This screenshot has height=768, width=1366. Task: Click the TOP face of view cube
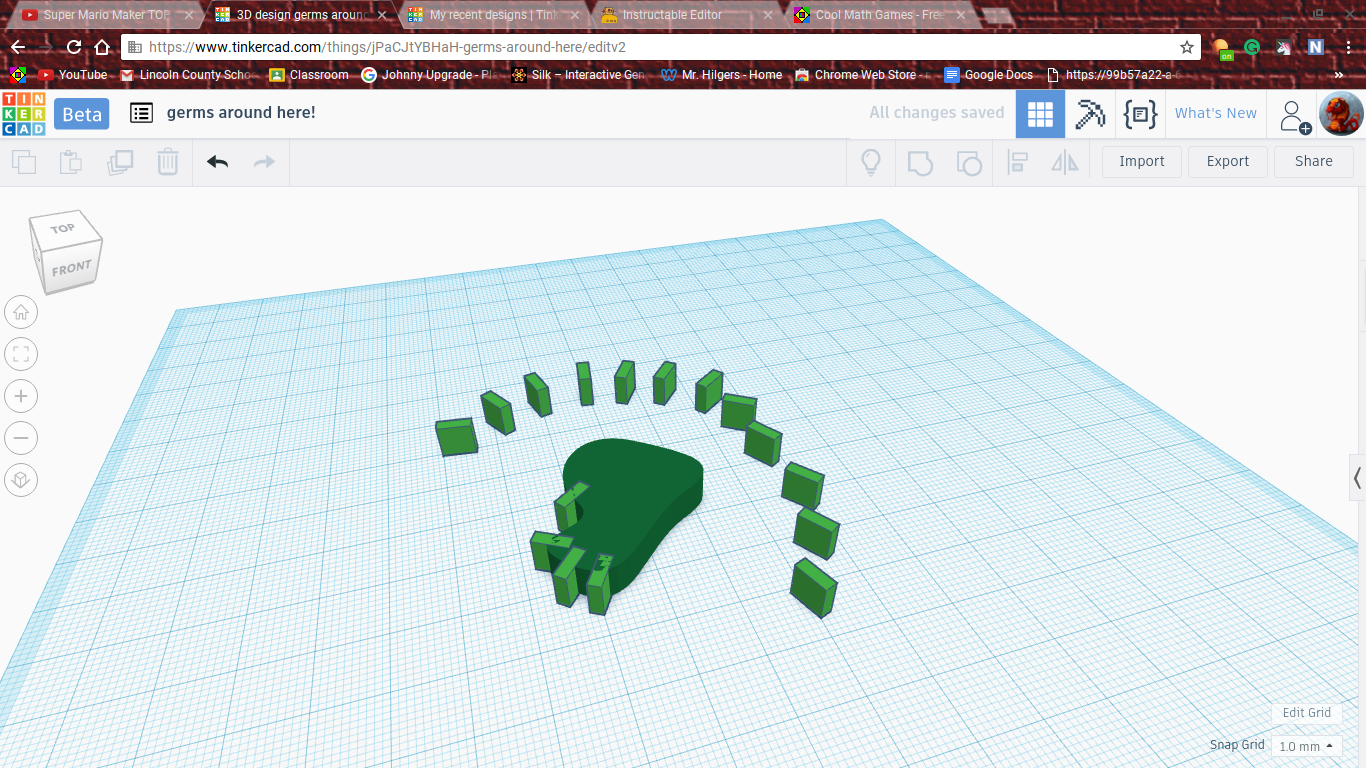[x=63, y=229]
